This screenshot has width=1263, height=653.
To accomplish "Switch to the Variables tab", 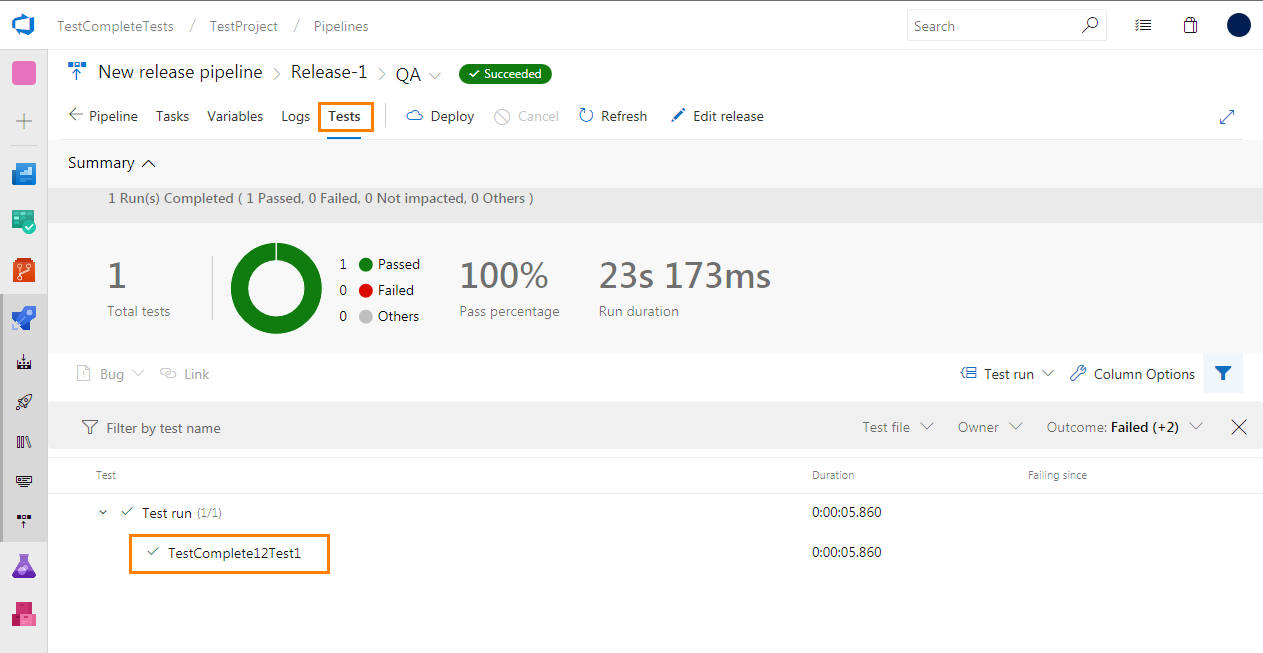I will pos(235,116).
